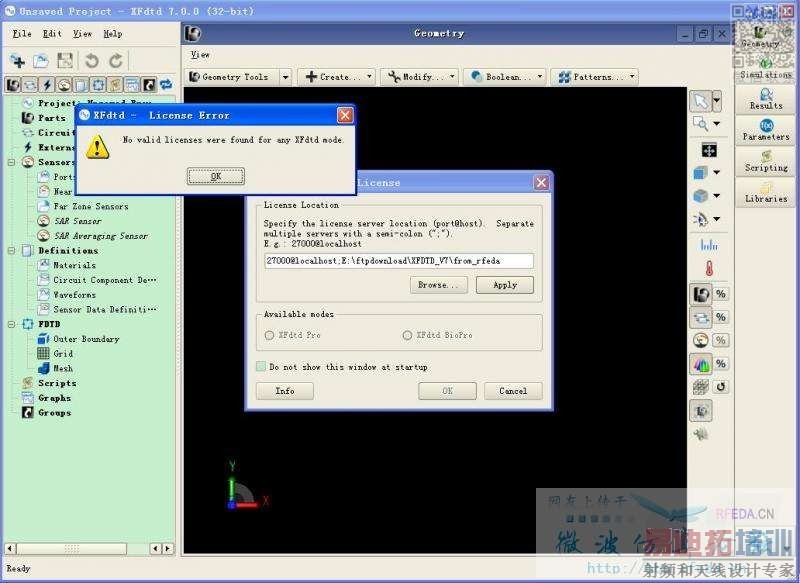Open the Help menu
800x583 pixels.
tap(113, 34)
